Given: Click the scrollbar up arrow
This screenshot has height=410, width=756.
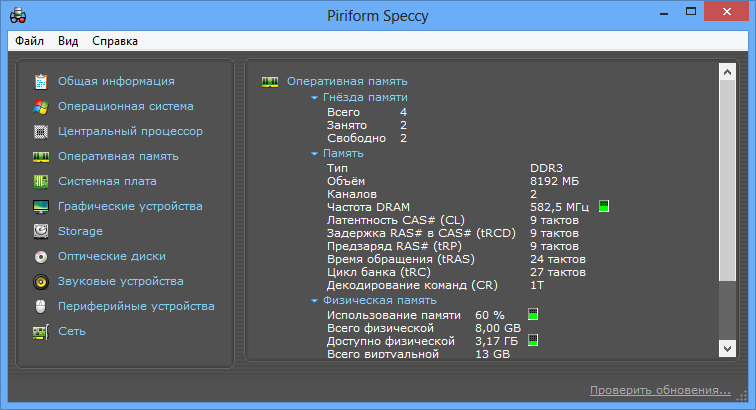Looking at the screenshot, I should (727, 72).
